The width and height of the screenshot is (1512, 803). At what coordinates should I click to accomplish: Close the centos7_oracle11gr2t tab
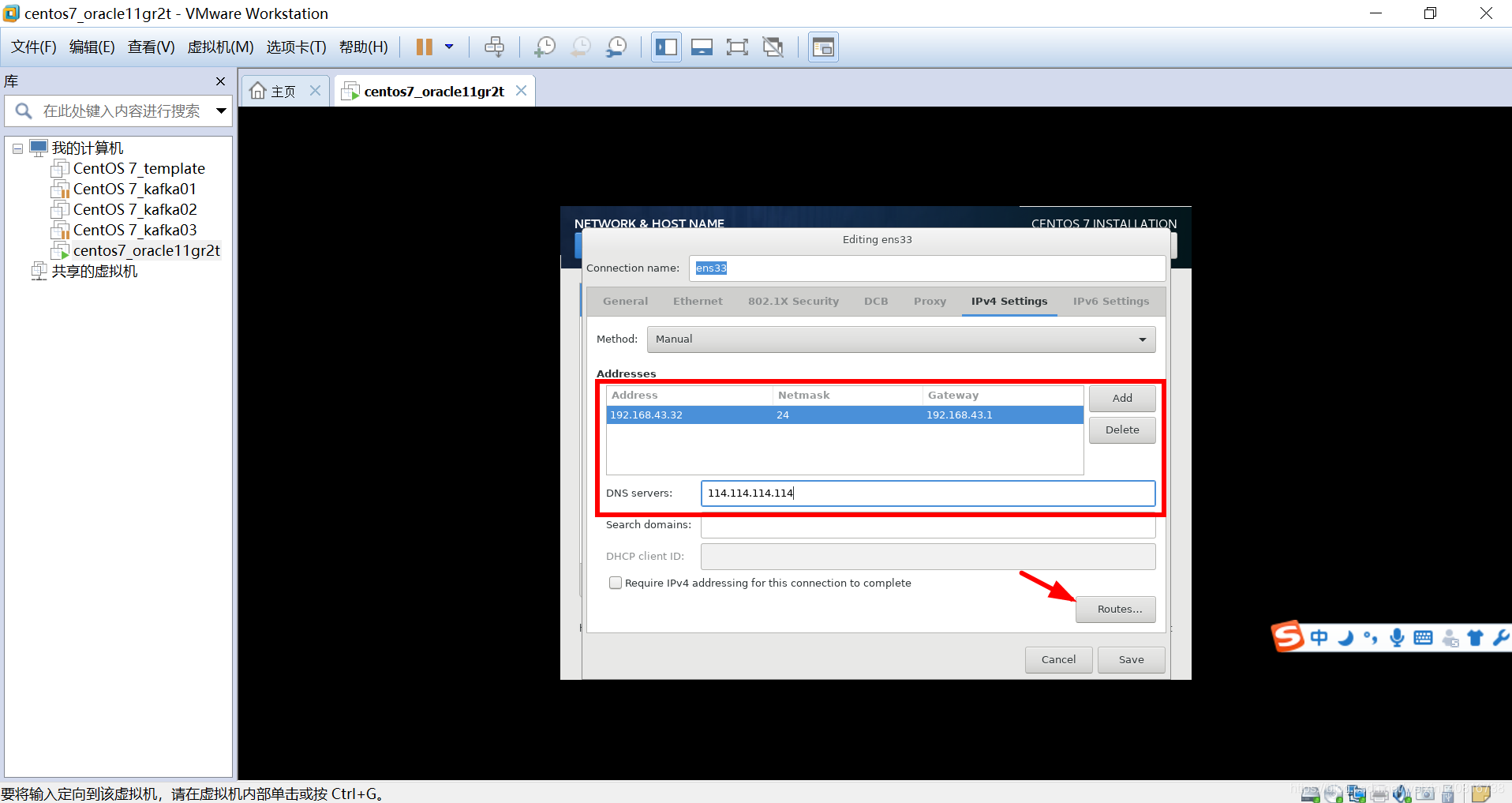tap(521, 91)
